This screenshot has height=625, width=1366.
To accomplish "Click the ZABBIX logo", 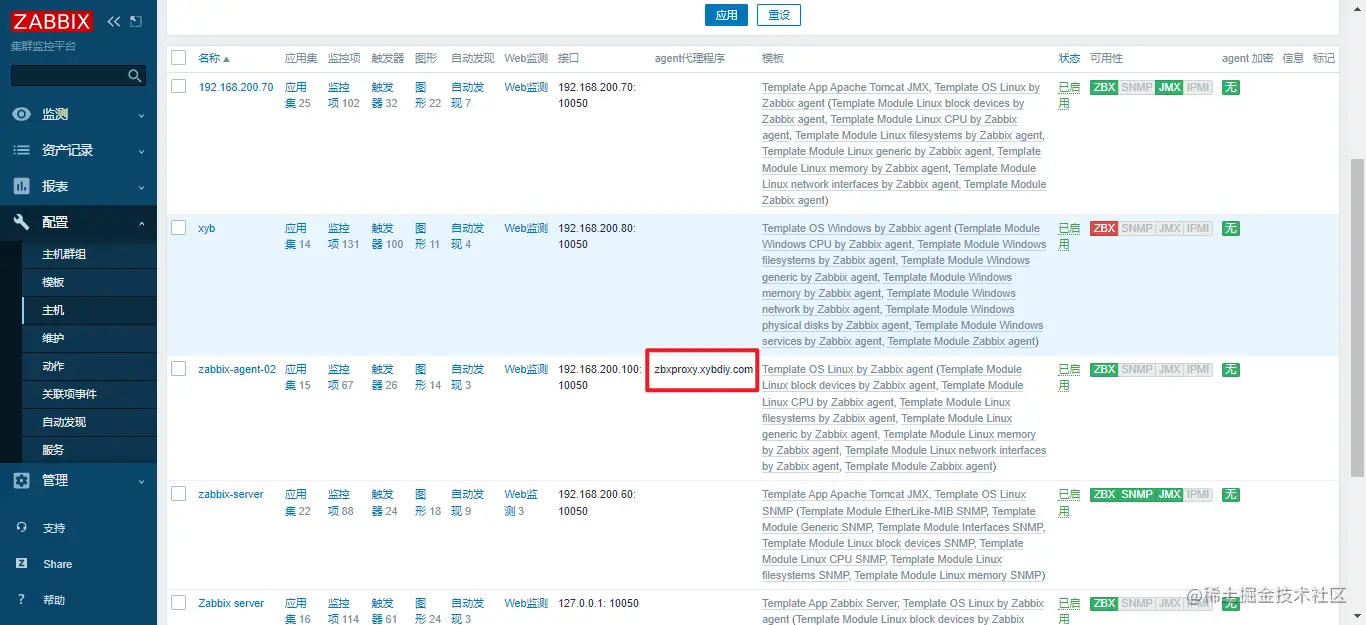I will pos(52,21).
